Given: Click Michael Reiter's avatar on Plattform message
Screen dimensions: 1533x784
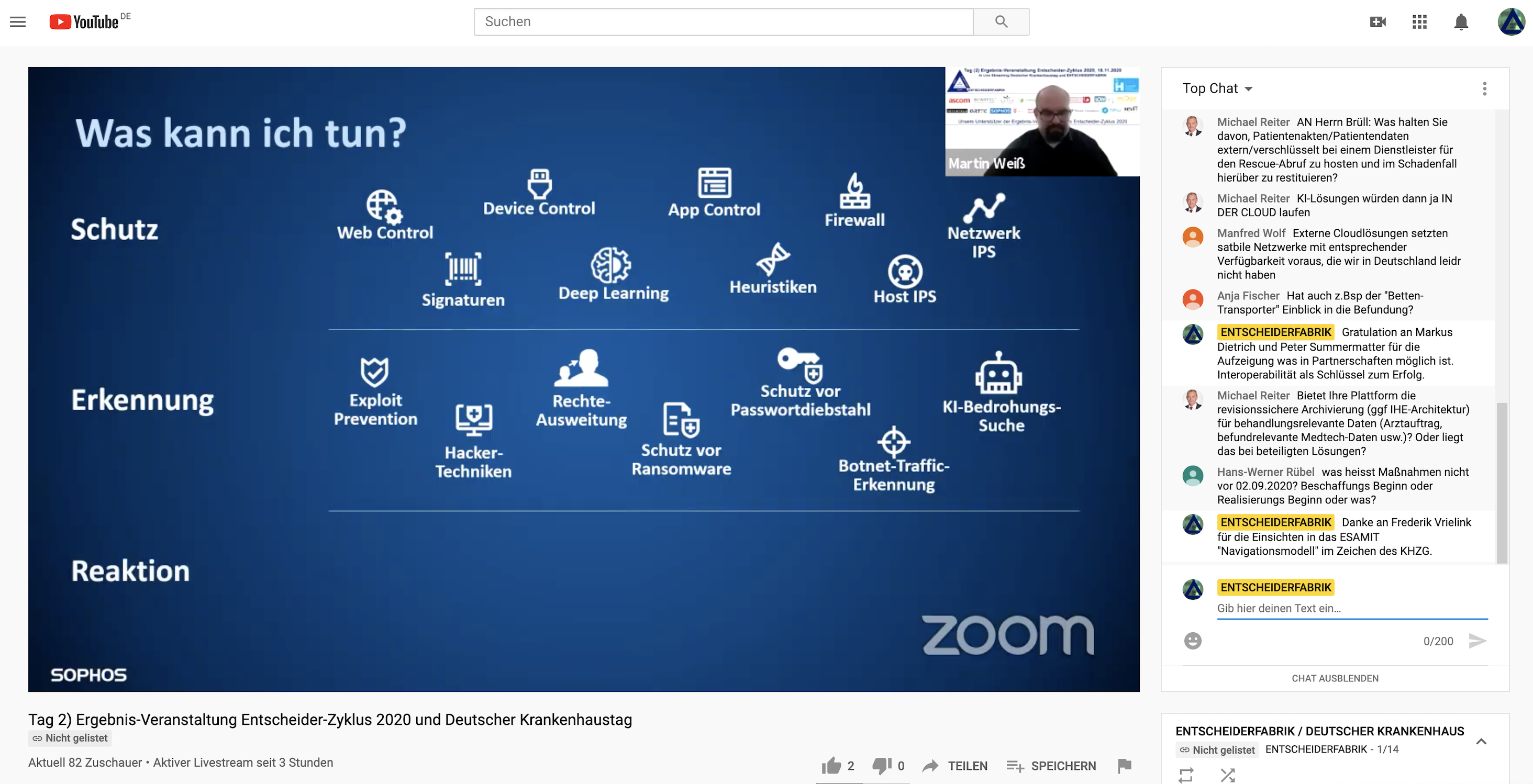Looking at the screenshot, I should coord(1193,399).
